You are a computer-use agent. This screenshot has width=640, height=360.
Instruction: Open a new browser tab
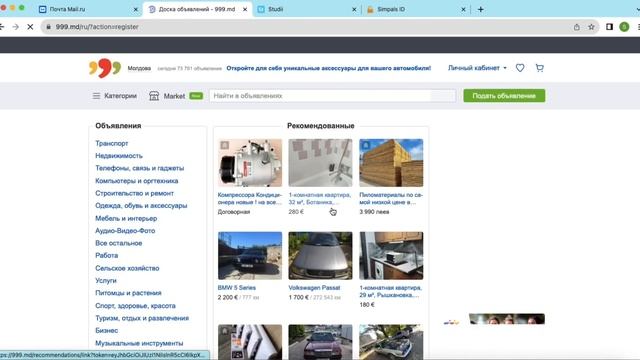(480, 9)
